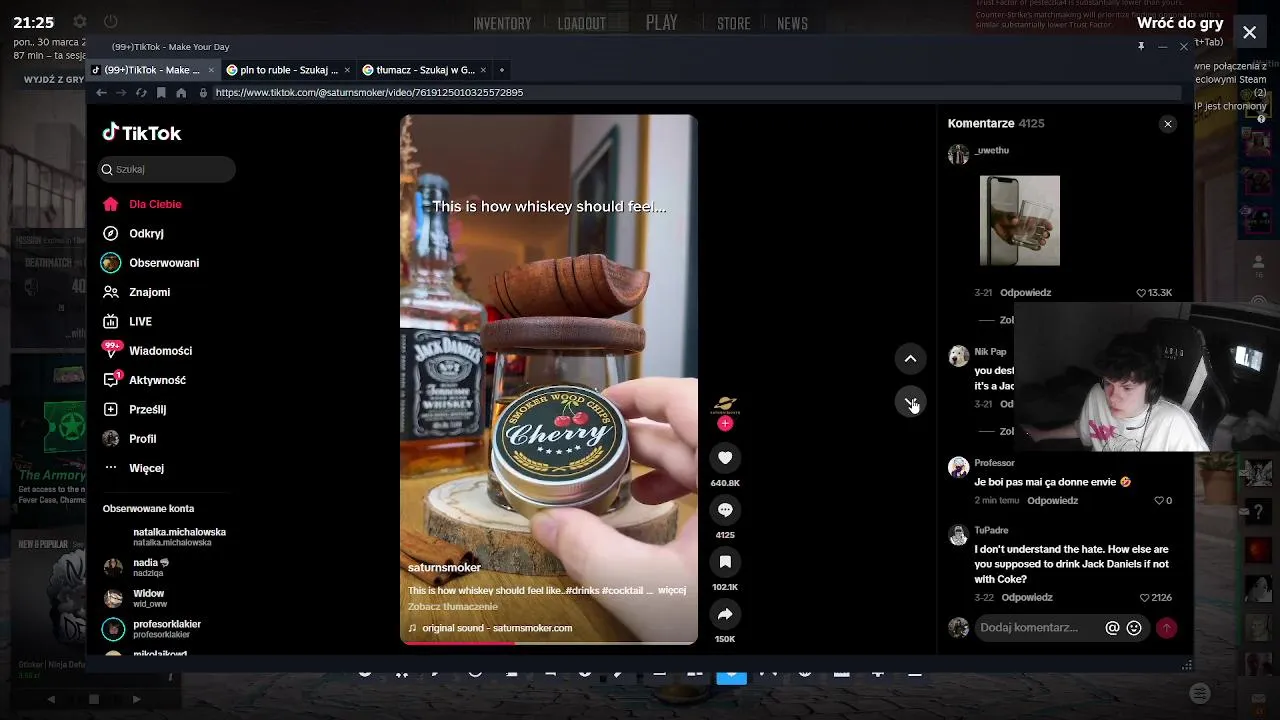Open Znajomi page

pos(137,292)
